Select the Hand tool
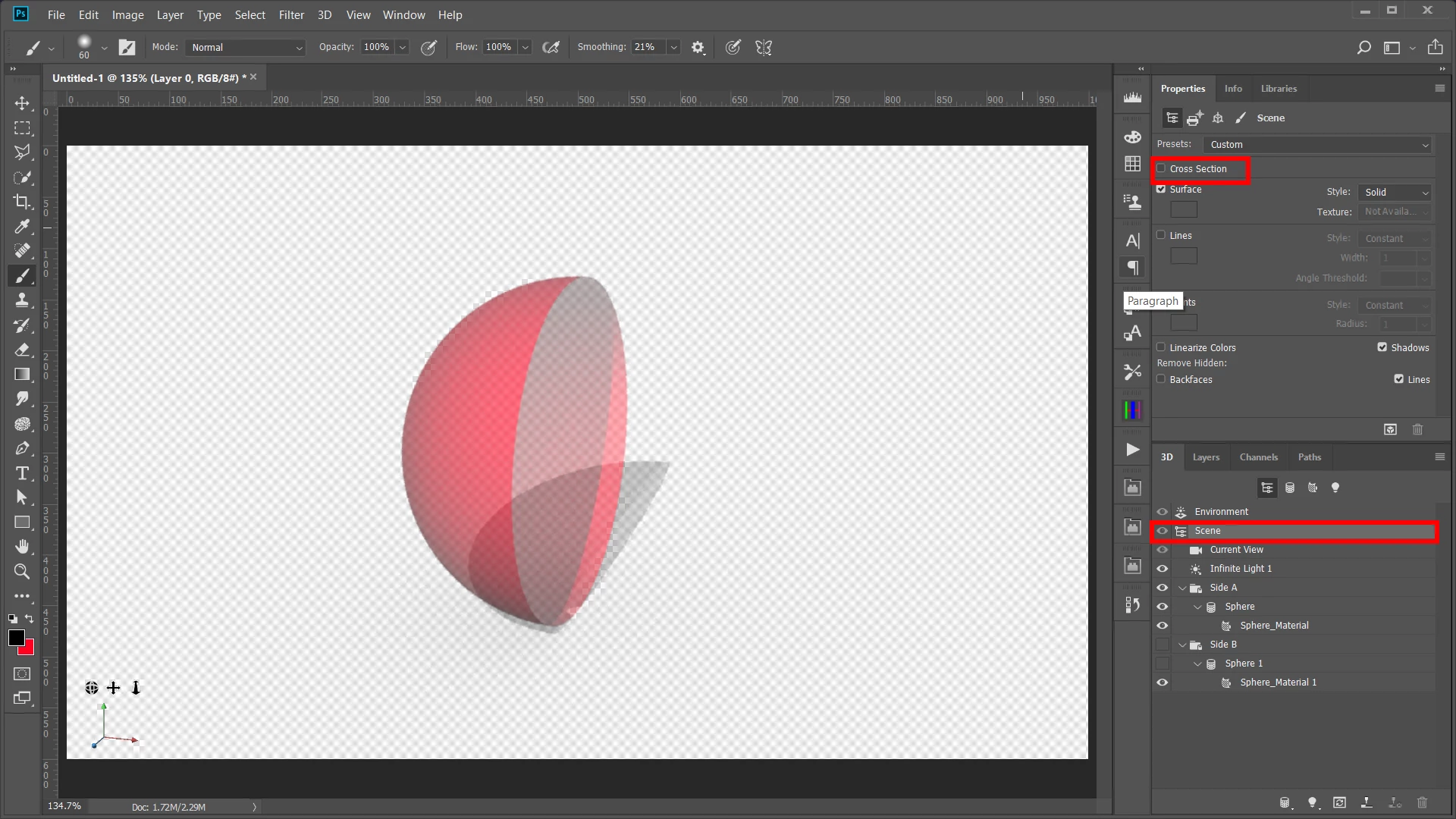 pyautogui.click(x=22, y=546)
